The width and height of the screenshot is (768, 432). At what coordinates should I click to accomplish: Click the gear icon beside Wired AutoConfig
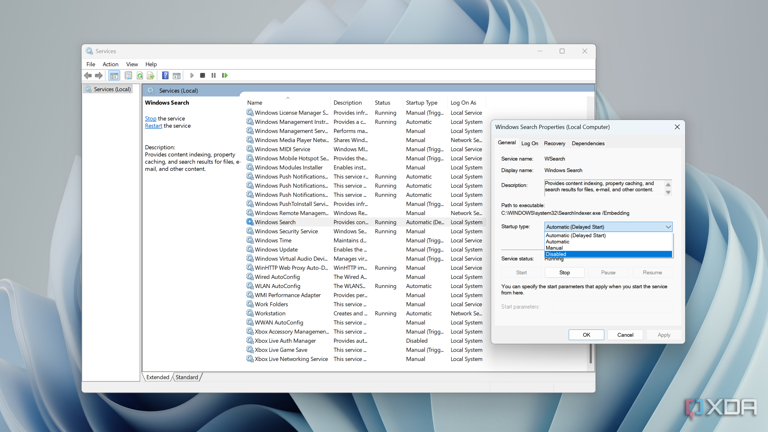(250, 277)
